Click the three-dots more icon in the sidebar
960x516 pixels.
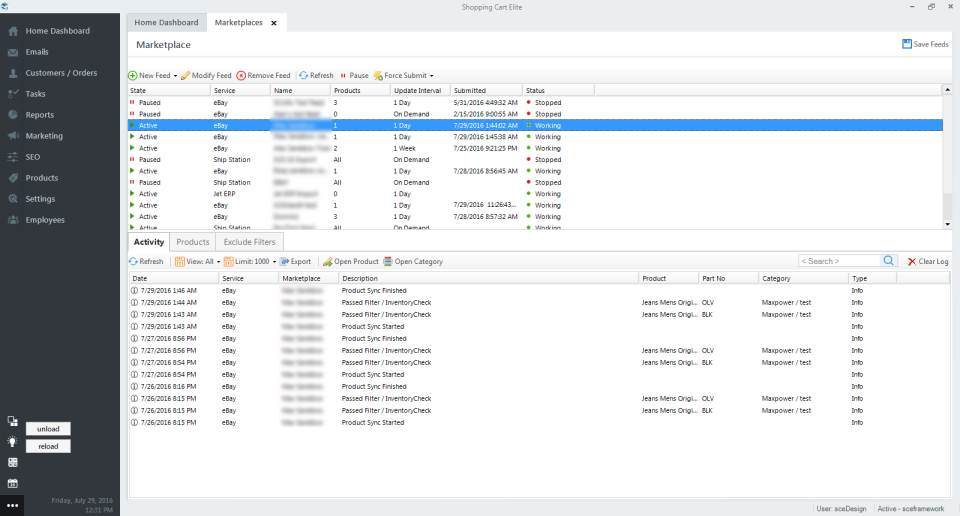pyautogui.click(x=12, y=505)
